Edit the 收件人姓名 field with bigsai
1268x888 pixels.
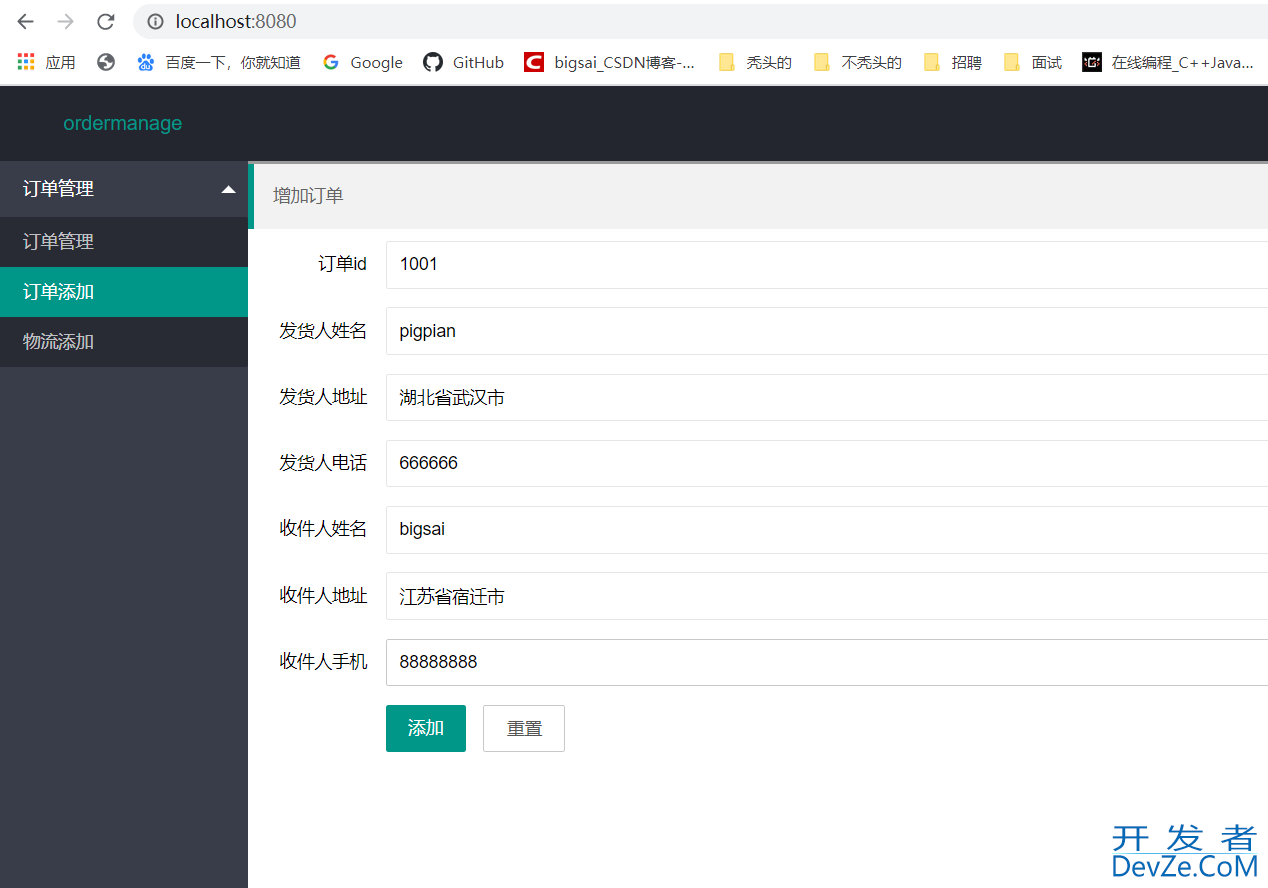click(827, 530)
